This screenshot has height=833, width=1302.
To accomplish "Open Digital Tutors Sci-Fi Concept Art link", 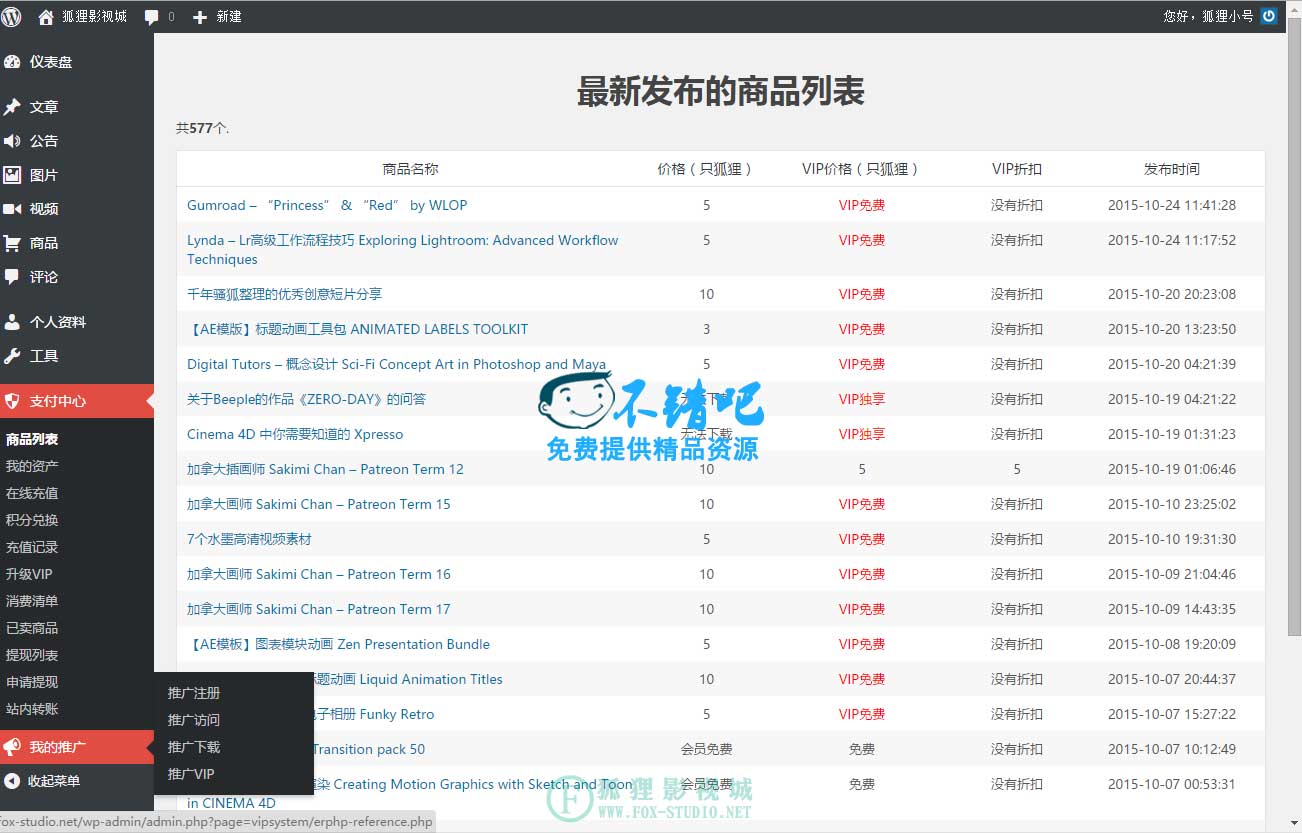I will click(396, 364).
